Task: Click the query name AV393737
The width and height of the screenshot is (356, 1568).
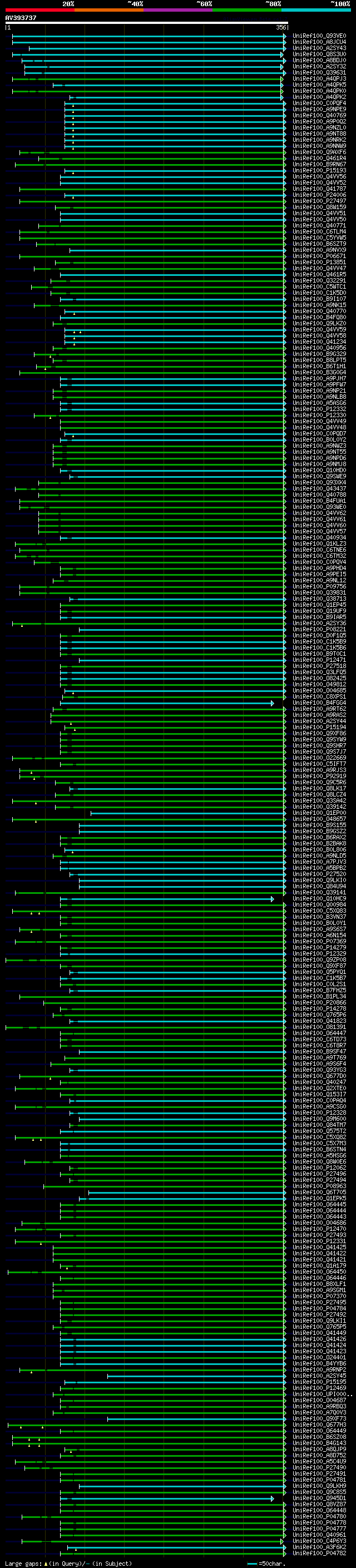Action: [x=21, y=18]
